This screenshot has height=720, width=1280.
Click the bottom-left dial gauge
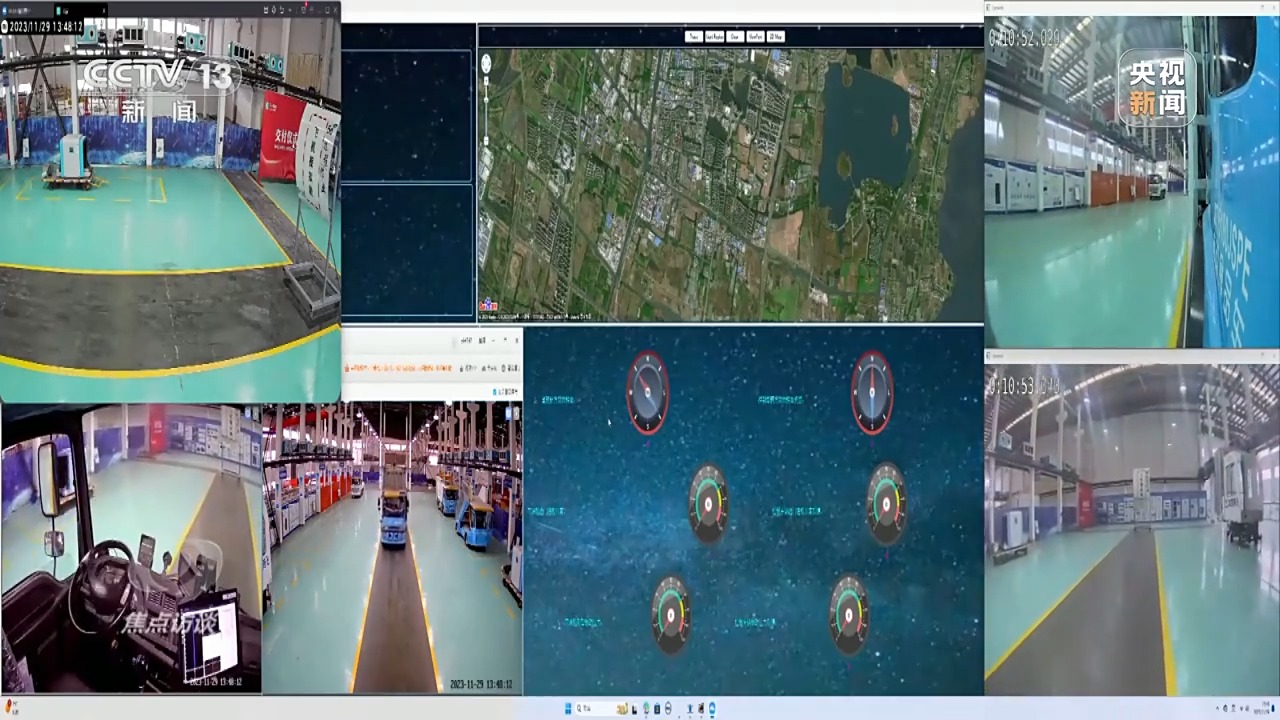click(671, 614)
